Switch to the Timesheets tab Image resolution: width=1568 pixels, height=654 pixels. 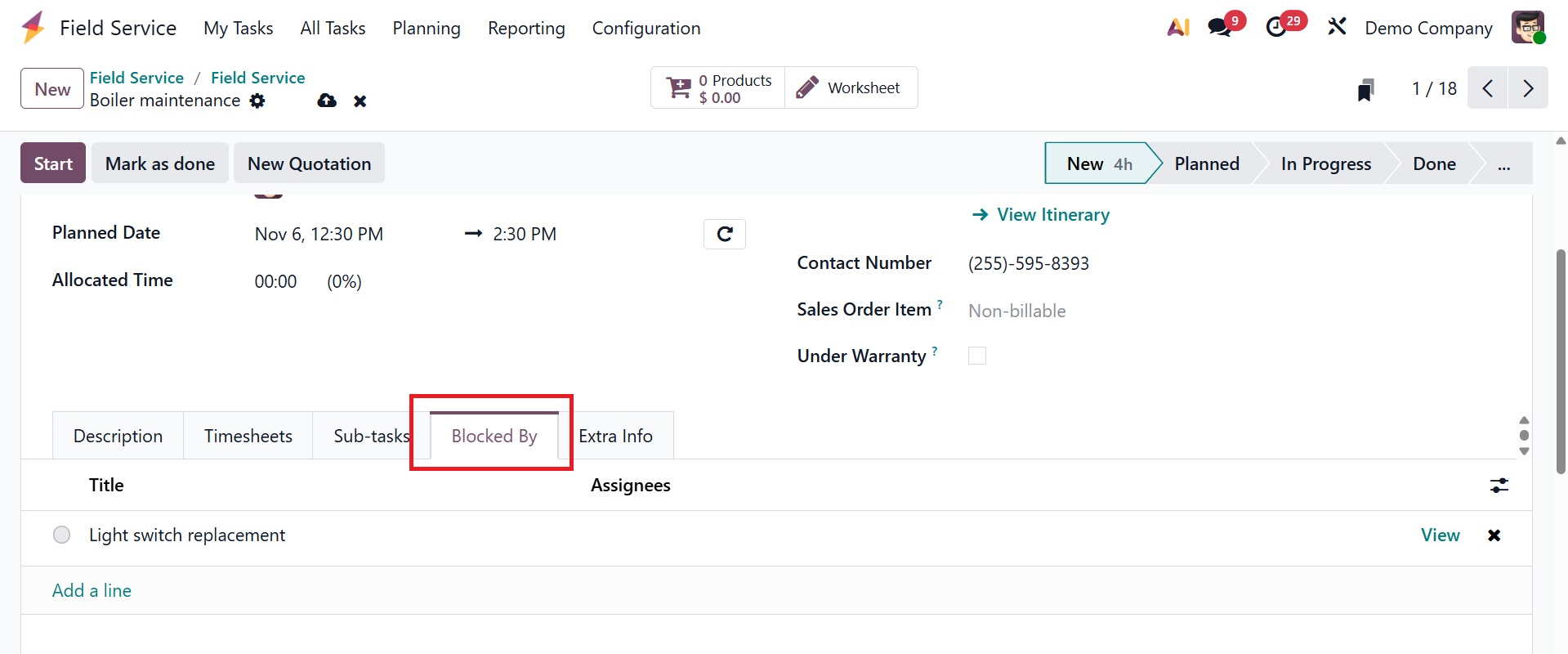[248, 436]
